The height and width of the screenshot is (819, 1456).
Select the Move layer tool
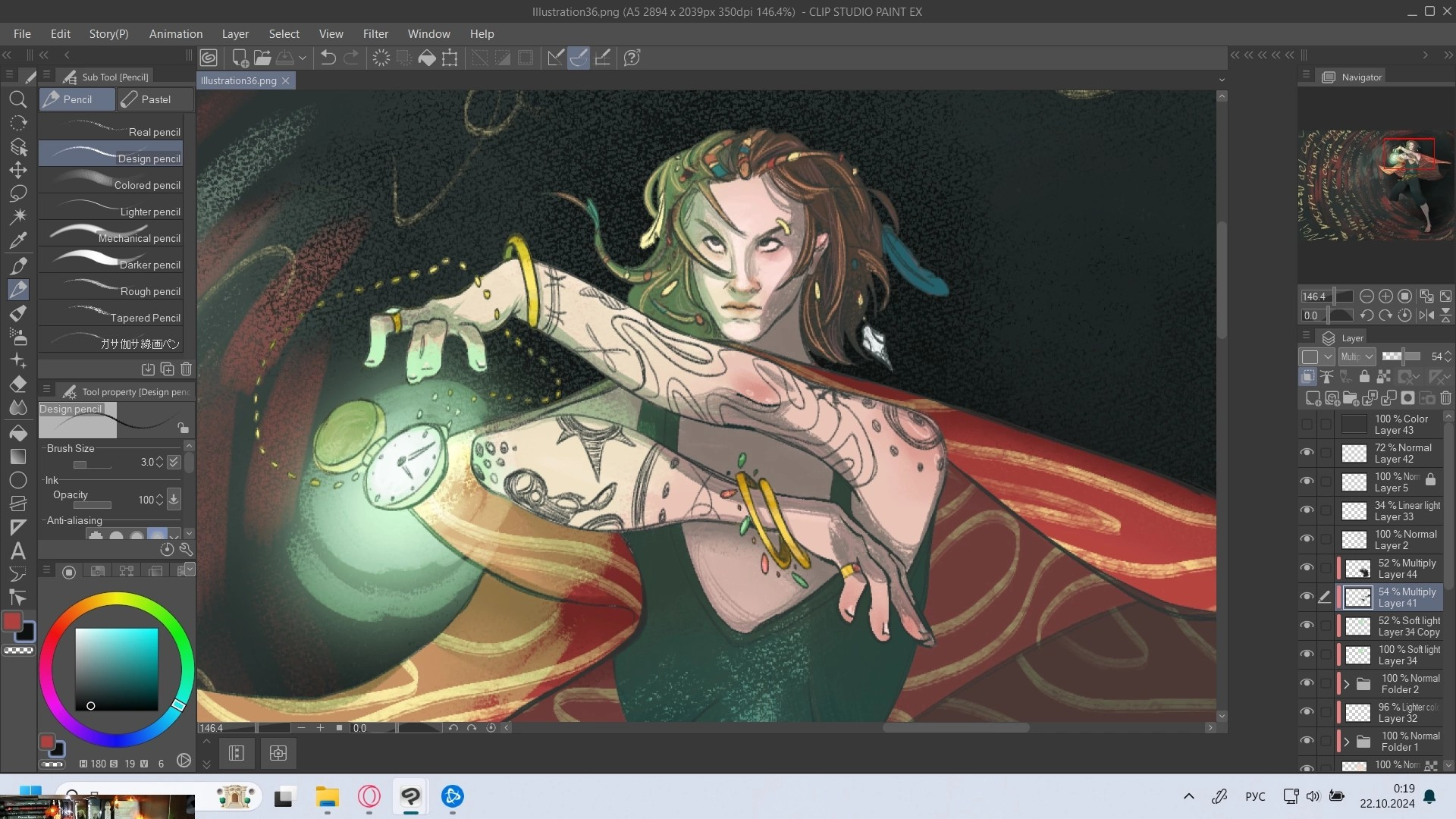[18, 170]
